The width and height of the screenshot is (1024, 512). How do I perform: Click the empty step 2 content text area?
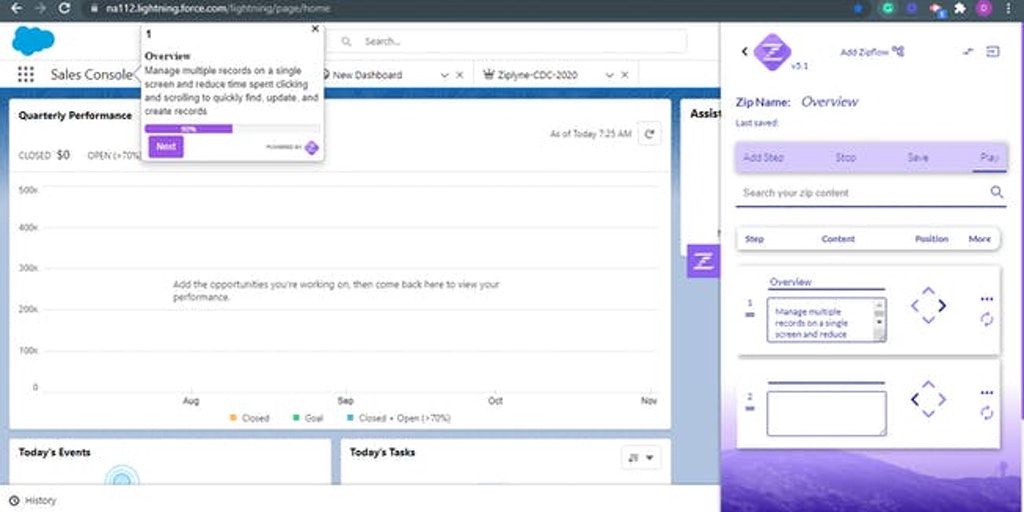[x=827, y=413]
